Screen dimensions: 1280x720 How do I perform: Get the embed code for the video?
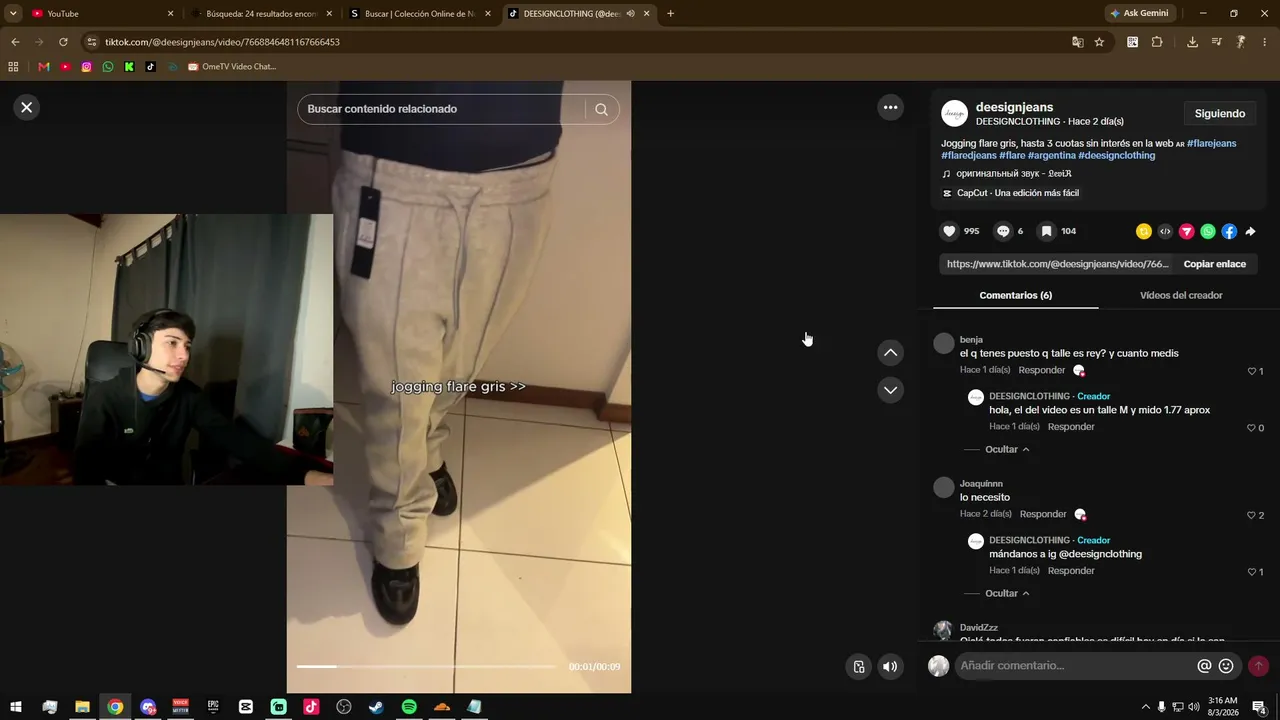(x=1165, y=231)
